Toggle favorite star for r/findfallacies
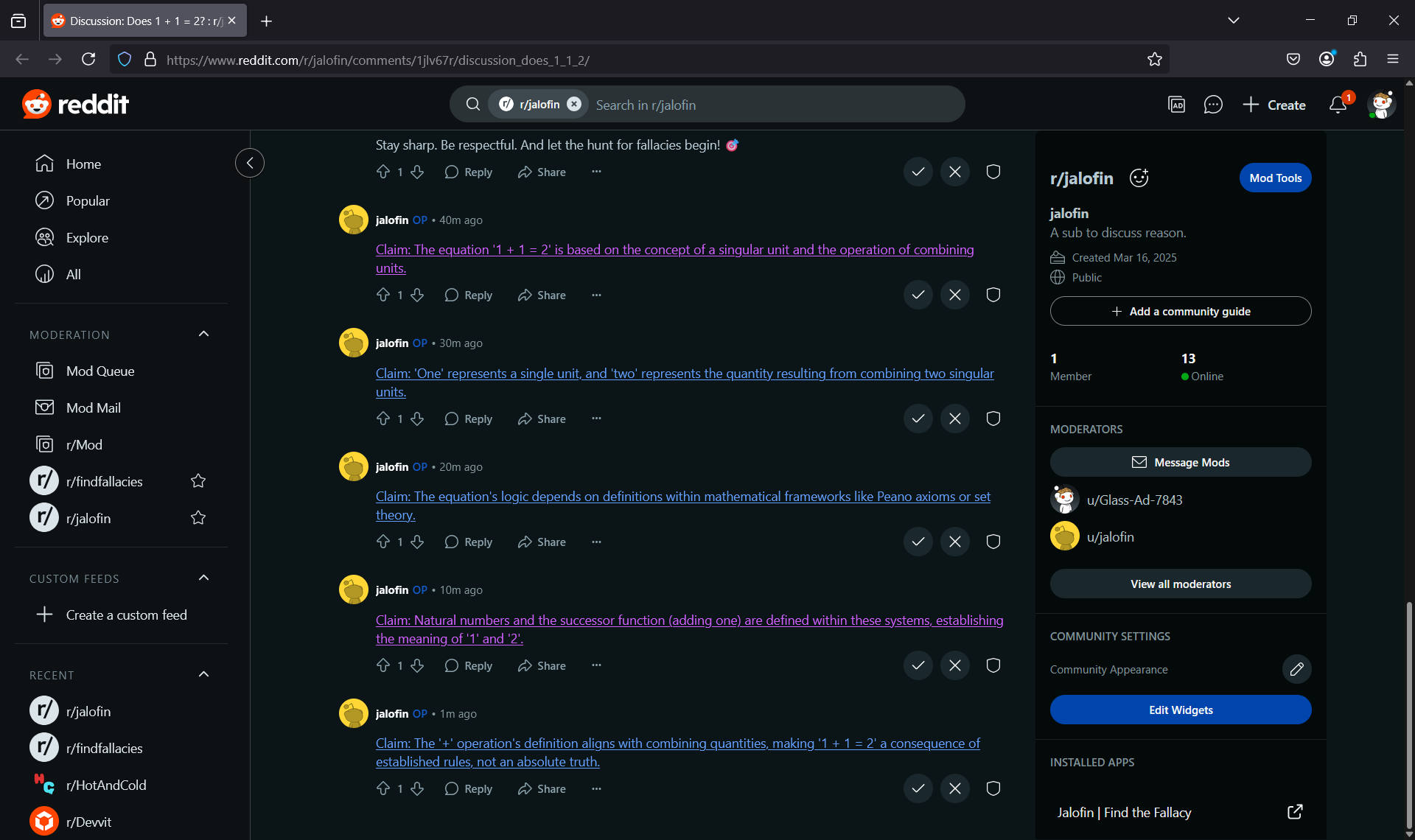This screenshot has width=1415, height=840. (x=198, y=481)
